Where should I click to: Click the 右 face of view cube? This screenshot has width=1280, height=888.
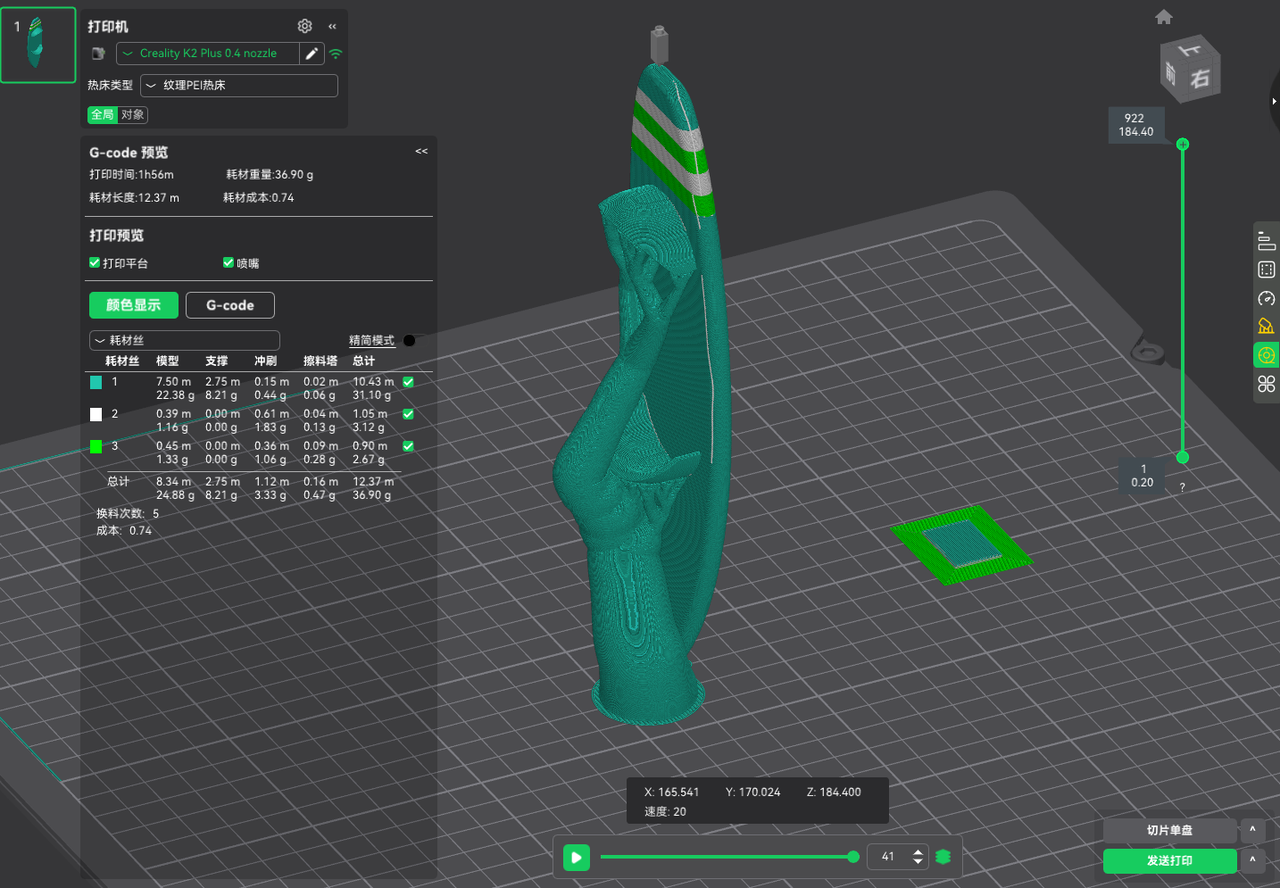click(x=1200, y=78)
